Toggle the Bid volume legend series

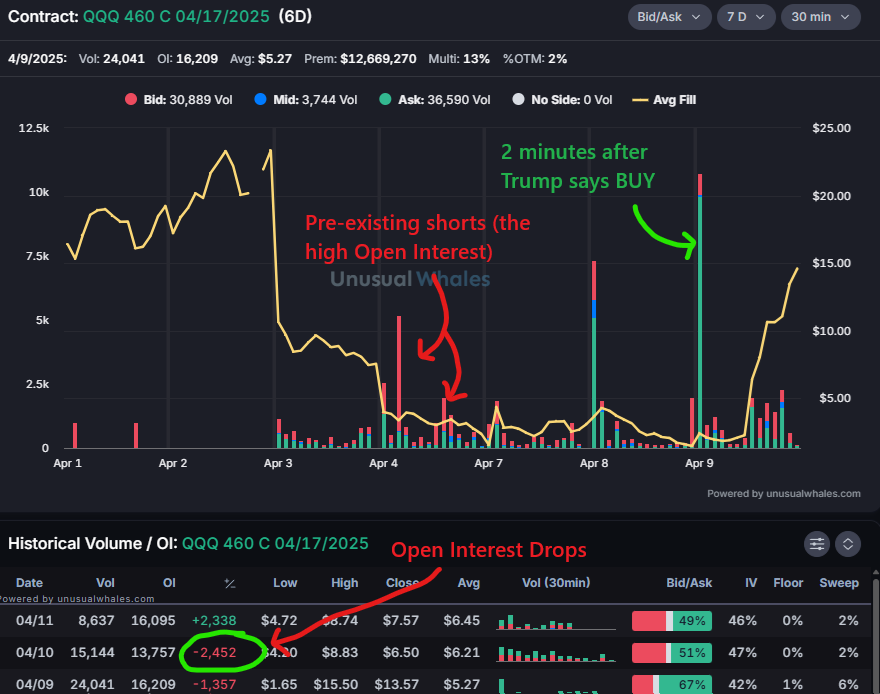point(178,100)
